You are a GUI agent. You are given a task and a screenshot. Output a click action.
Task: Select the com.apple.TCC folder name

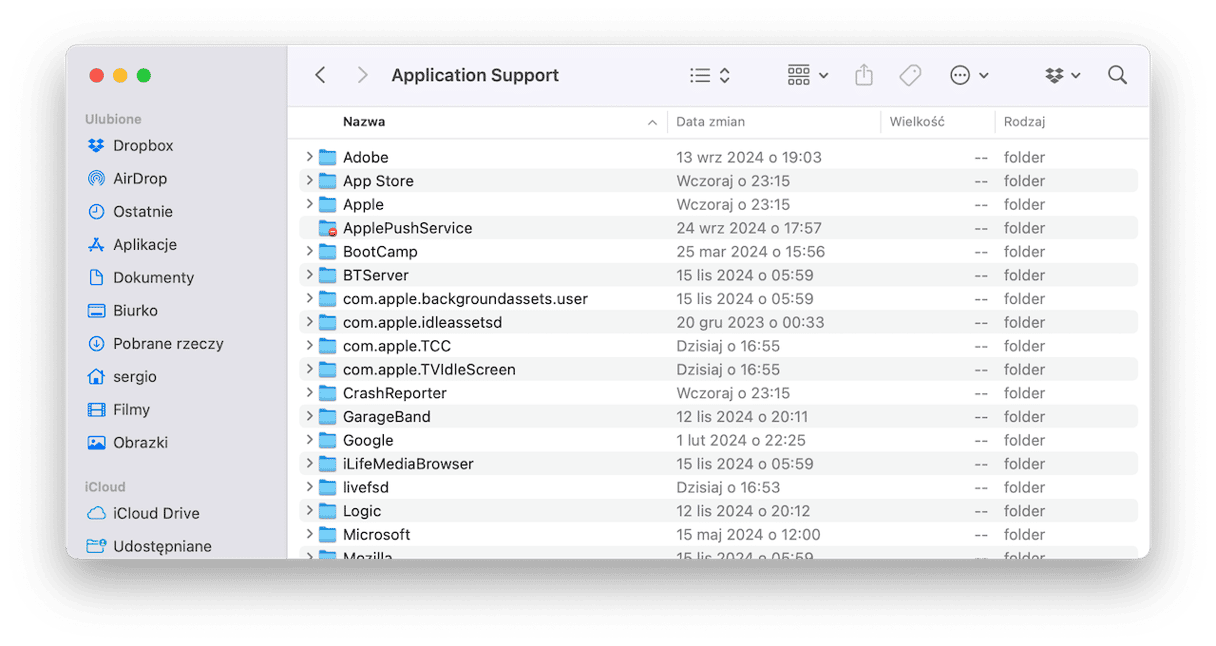pyautogui.click(x=397, y=346)
